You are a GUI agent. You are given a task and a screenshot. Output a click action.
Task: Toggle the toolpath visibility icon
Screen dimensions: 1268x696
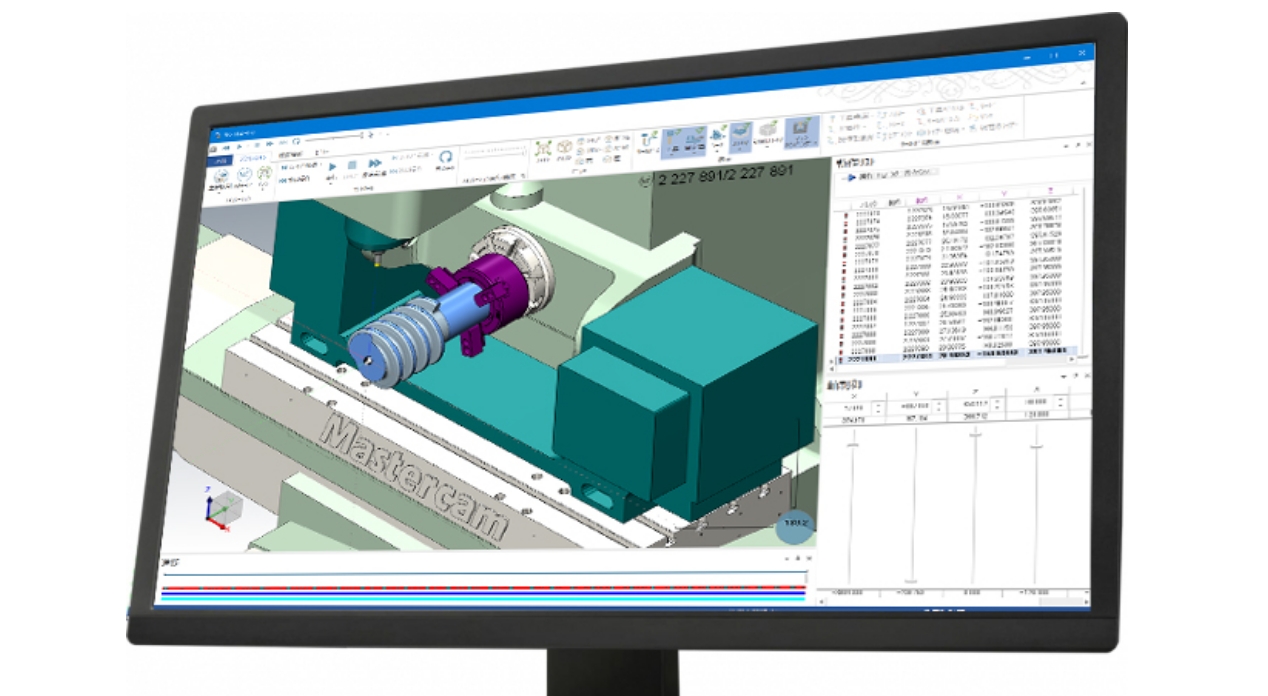point(647,138)
